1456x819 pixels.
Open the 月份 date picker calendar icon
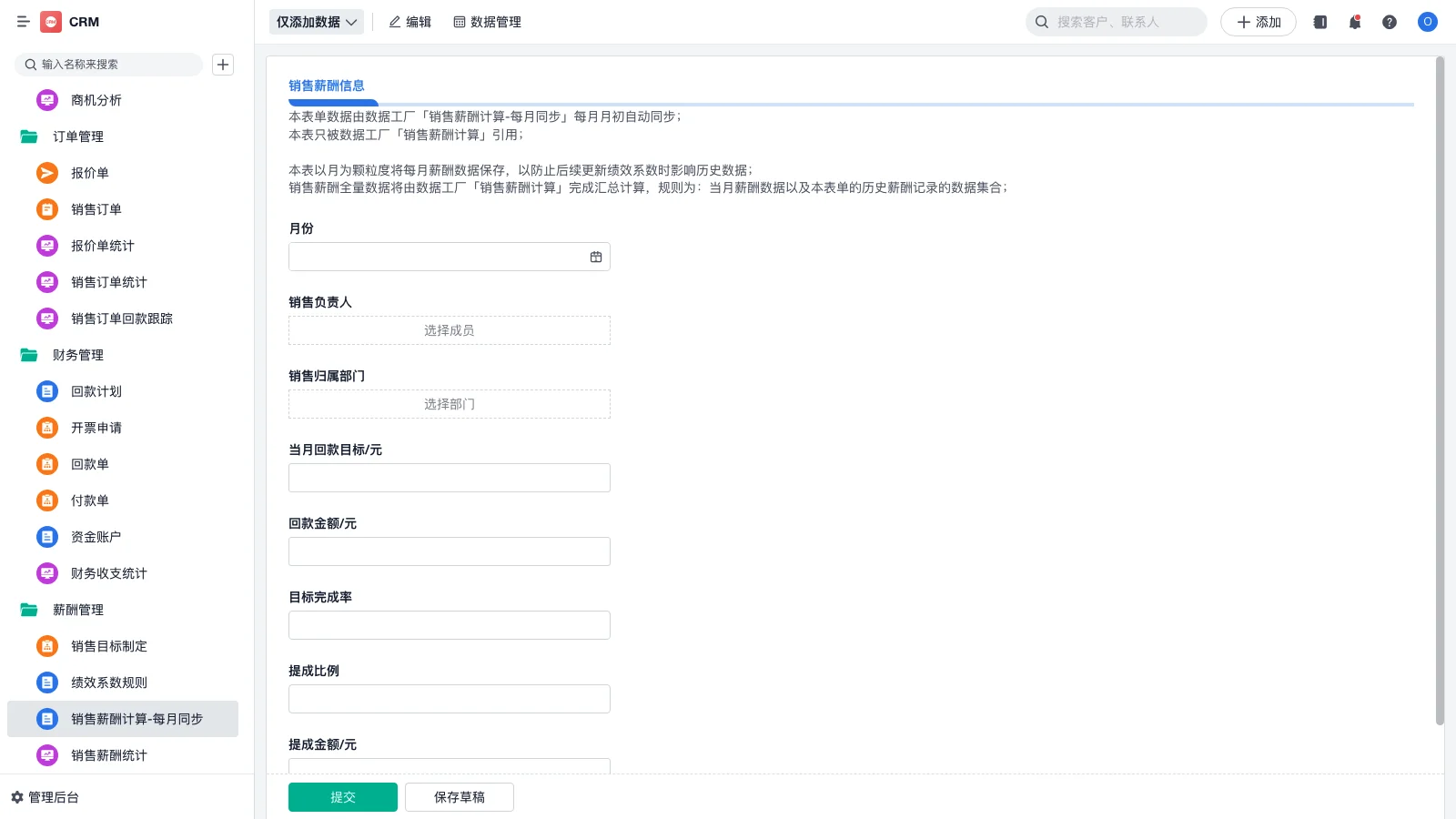click(x=596, y=257)
